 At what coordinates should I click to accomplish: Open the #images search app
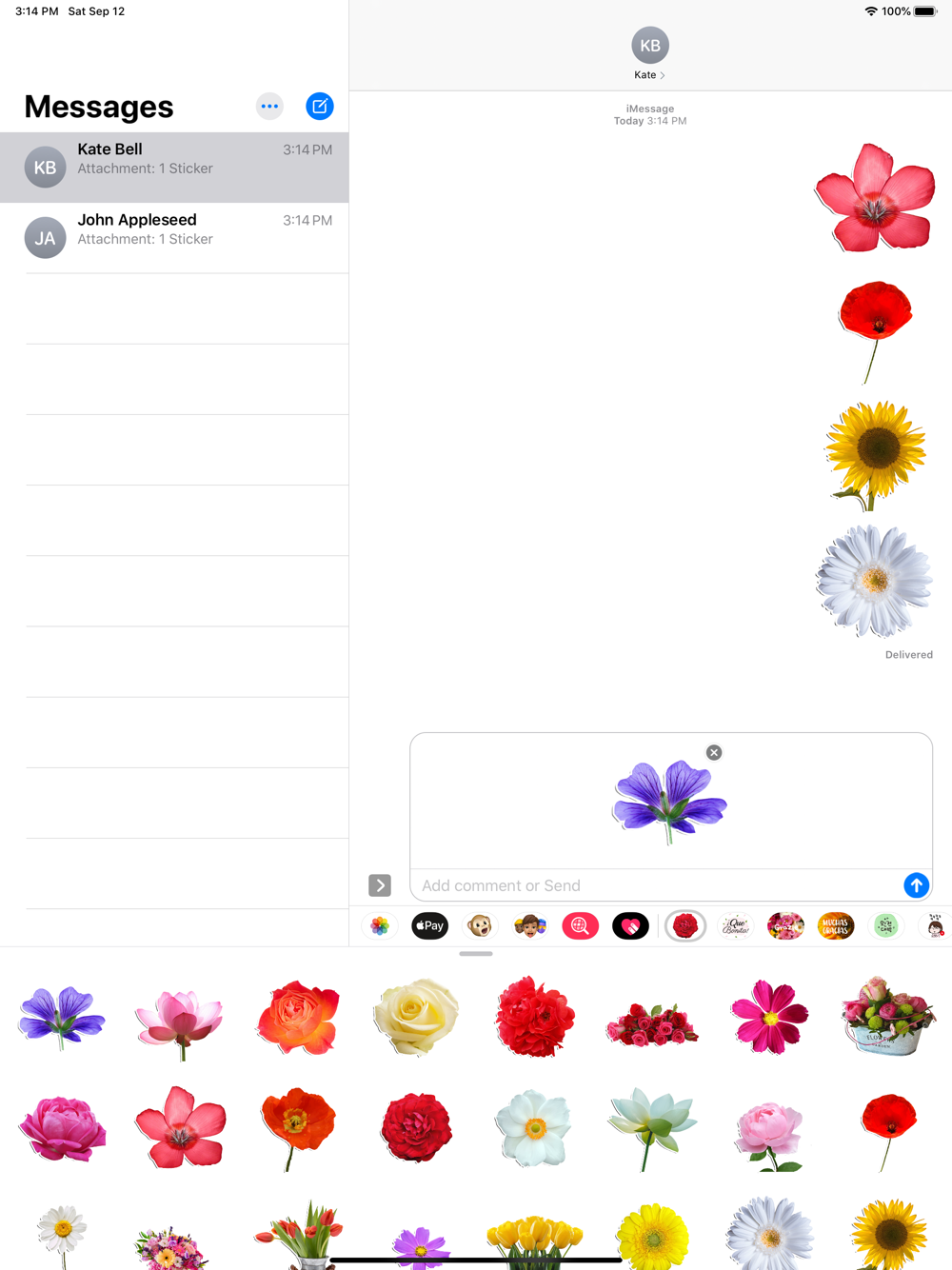[x=580, y=925]
